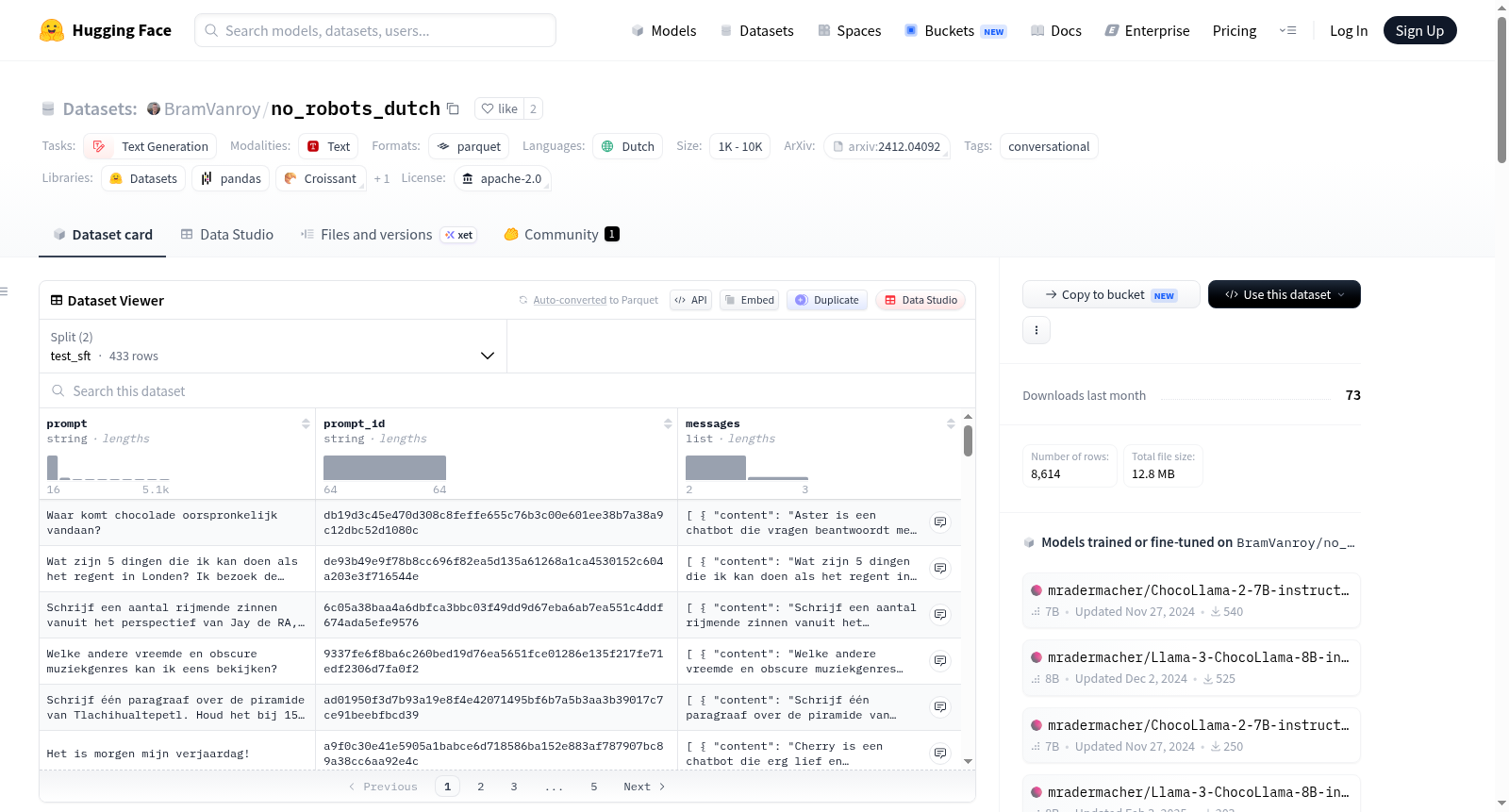Open Spaces in the top navigation

pyautogui.click(x=849, y=31)
